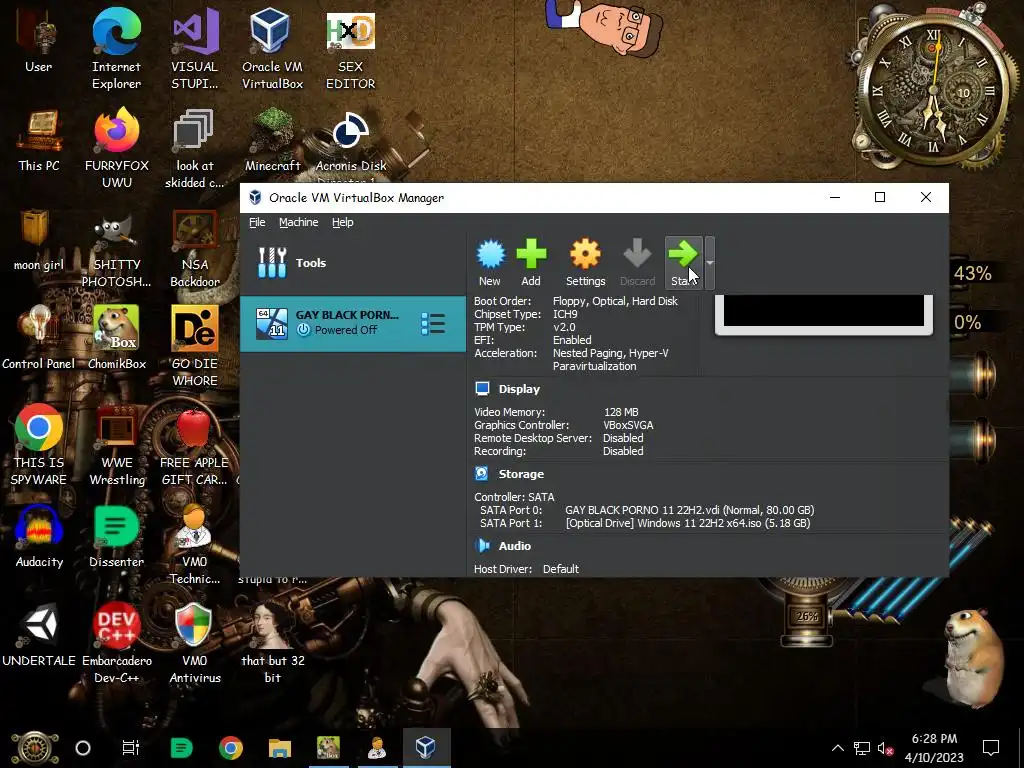
Task: Open the notification center icon
Action: (991, 748)
